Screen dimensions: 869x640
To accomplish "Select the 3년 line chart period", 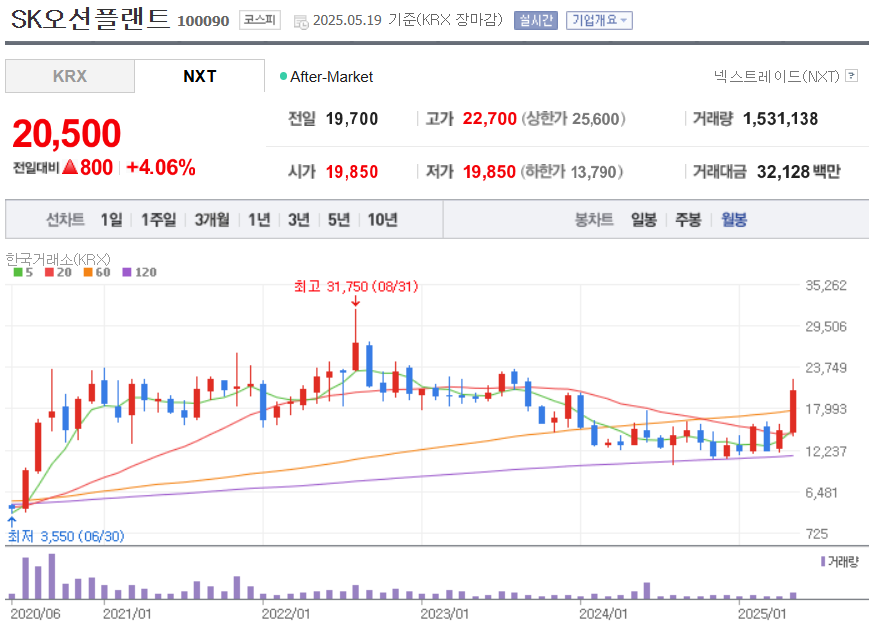I will 299,219.
